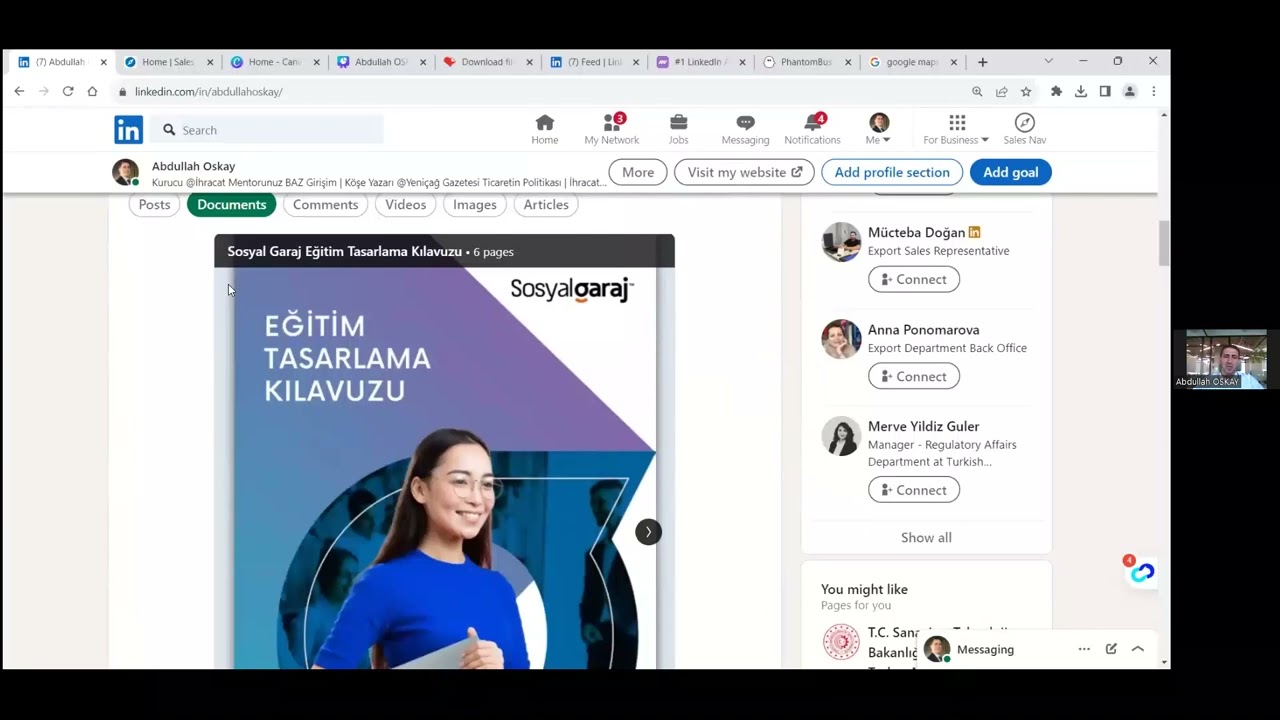The height and width of the screenshot is (720, 1280).
Task: Advance to next document page arrow
Action: pyautogui.click(x=648, y=532)
